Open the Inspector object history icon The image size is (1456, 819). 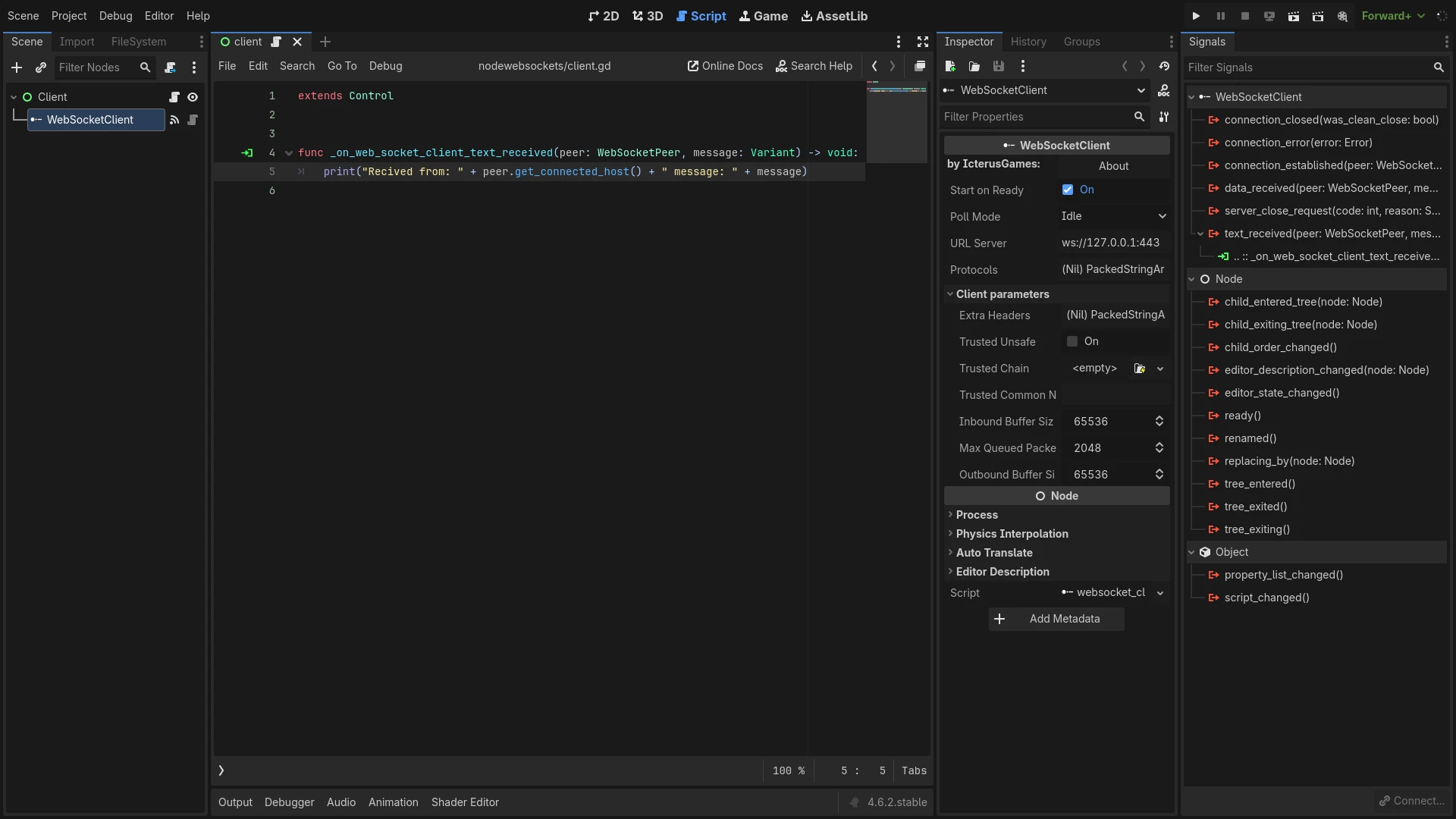click(1164, 66)
